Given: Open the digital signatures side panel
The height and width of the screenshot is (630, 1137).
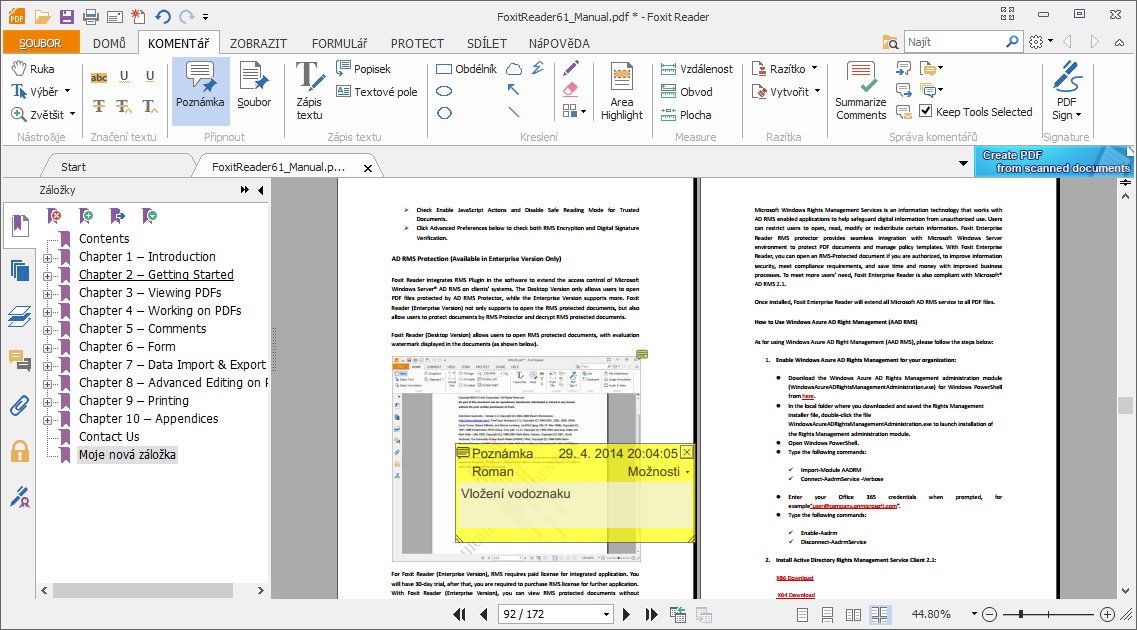Looking at the screenshot, I should (20, 497).
